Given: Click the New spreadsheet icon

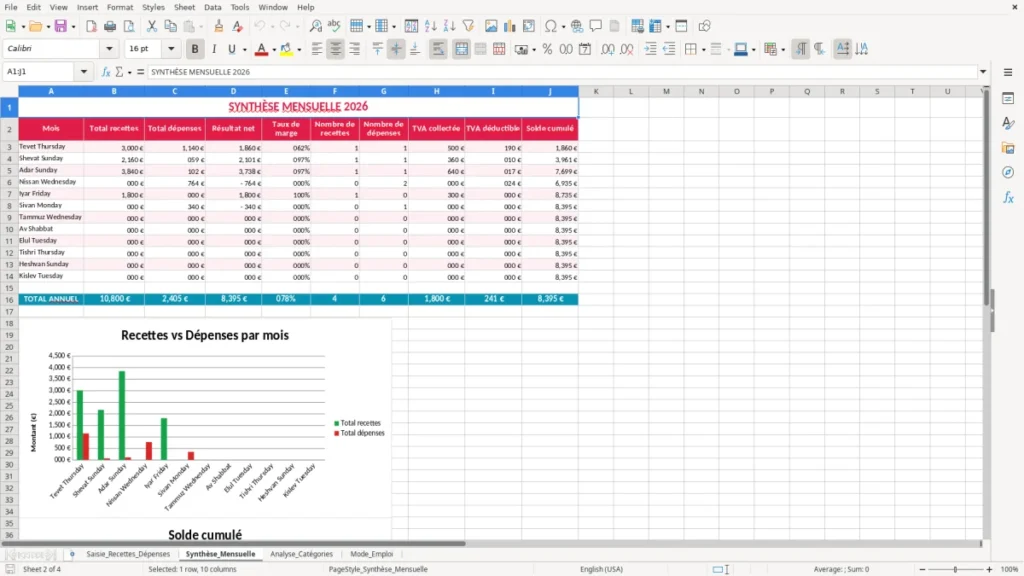Looking at the screenshot, I should [x=10, y=26].
